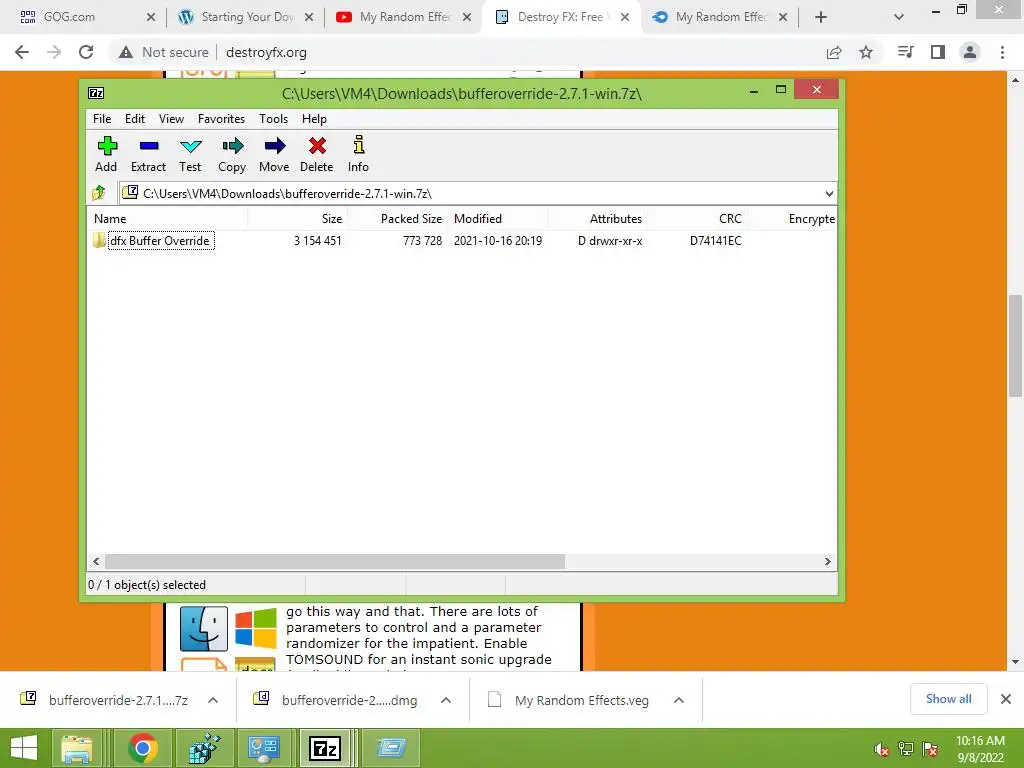Click the Mac download icon on webpage
Viewport: 1024px width, 768px height.
[x=204, y=629]
